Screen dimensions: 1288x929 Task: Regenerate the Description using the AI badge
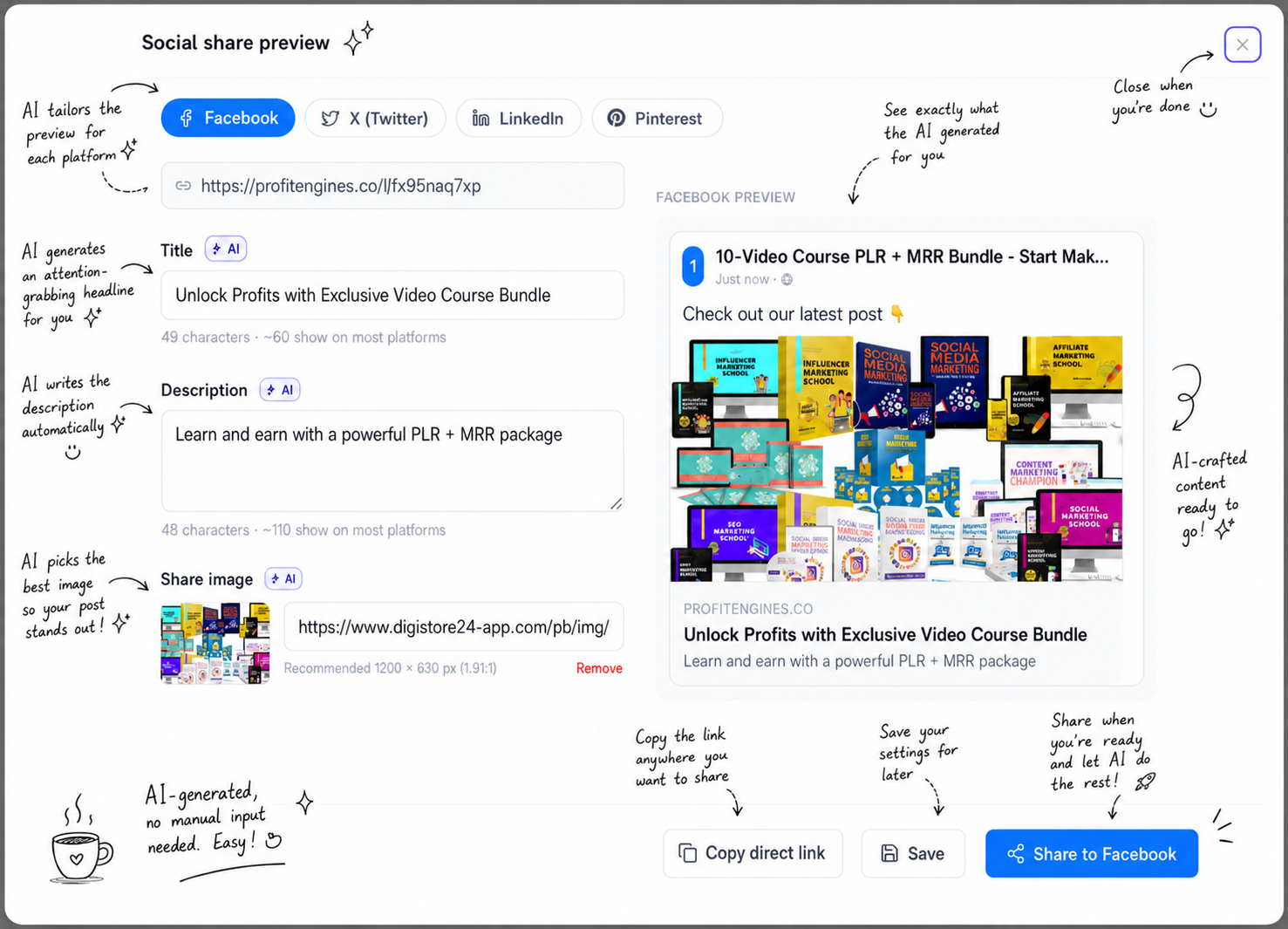[280, 390]
